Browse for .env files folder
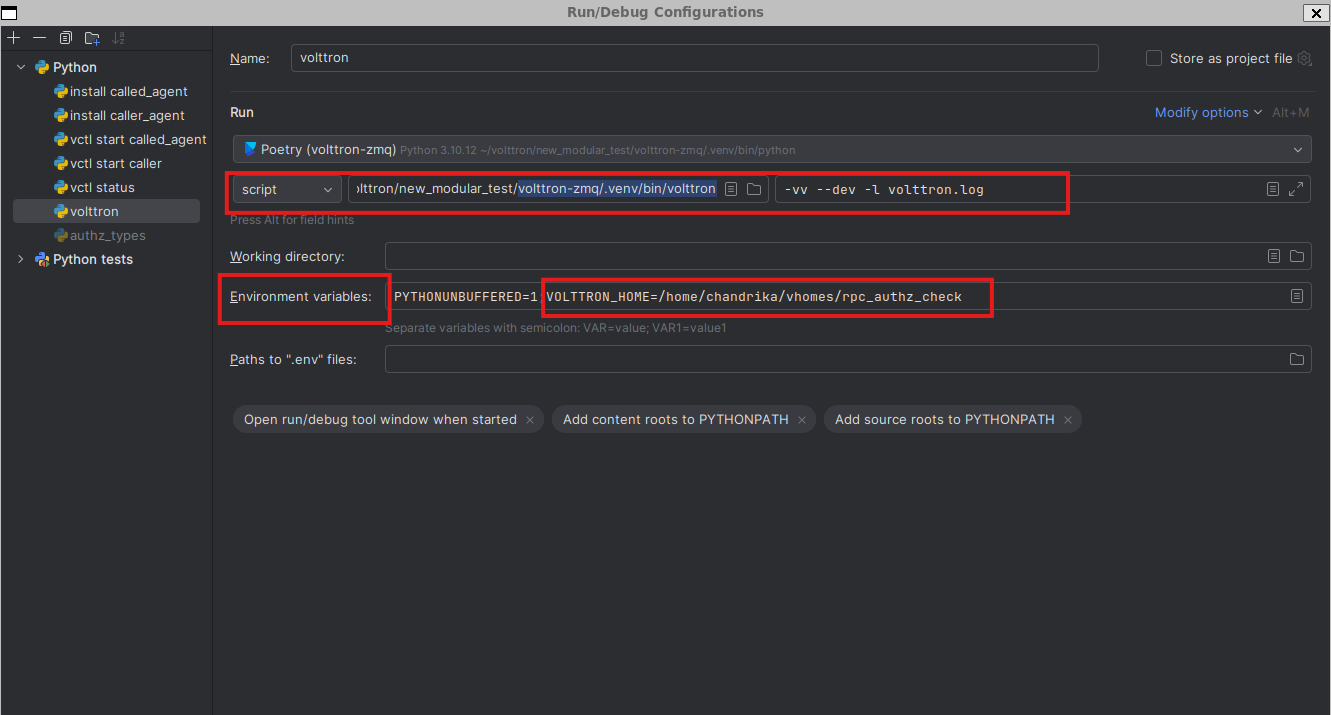 pyautogui.click(x=1297, y=359)
